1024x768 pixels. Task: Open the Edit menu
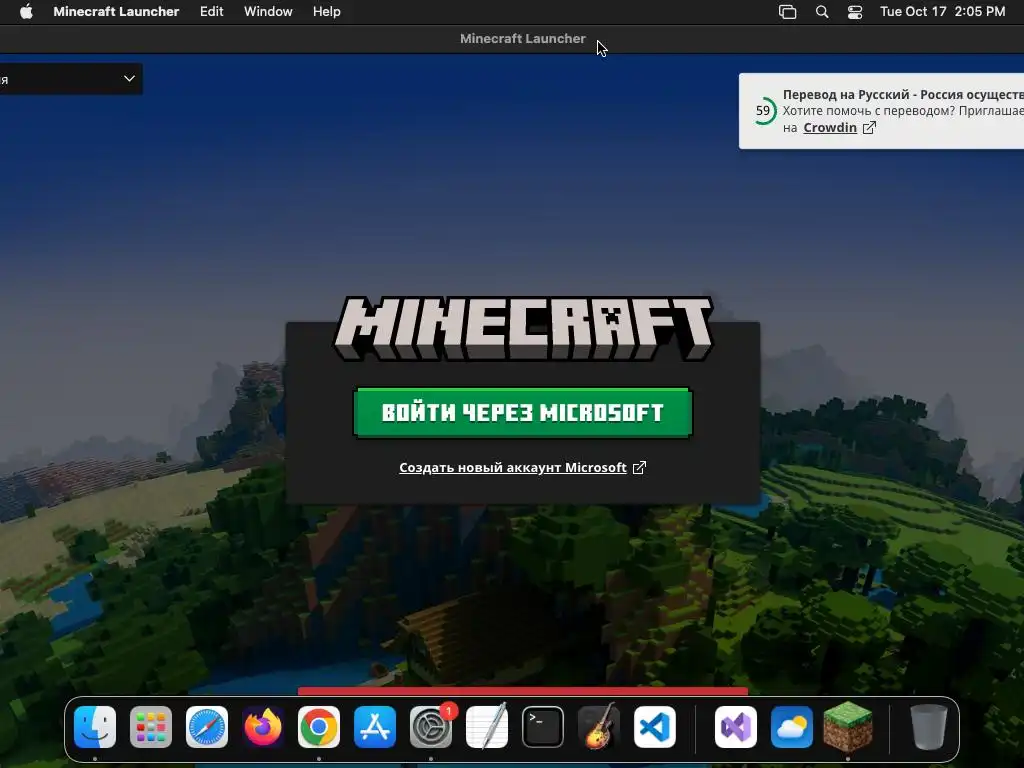[x=212, y=12]
